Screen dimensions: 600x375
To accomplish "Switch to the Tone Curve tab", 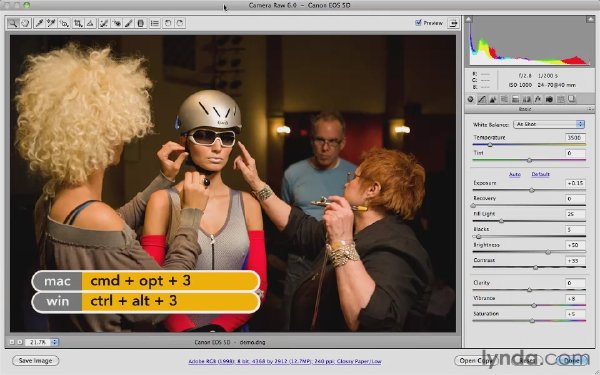I will (482, 100).
